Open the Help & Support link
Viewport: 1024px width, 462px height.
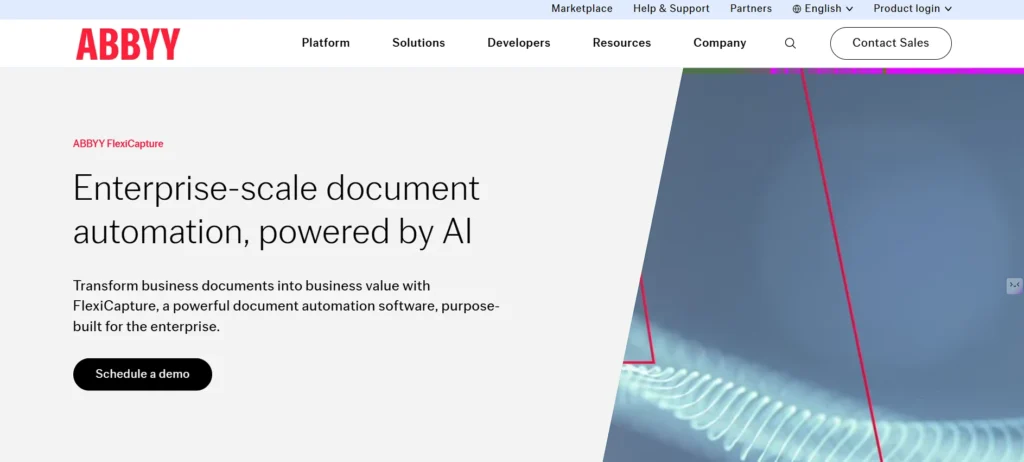tap(671, 8)
